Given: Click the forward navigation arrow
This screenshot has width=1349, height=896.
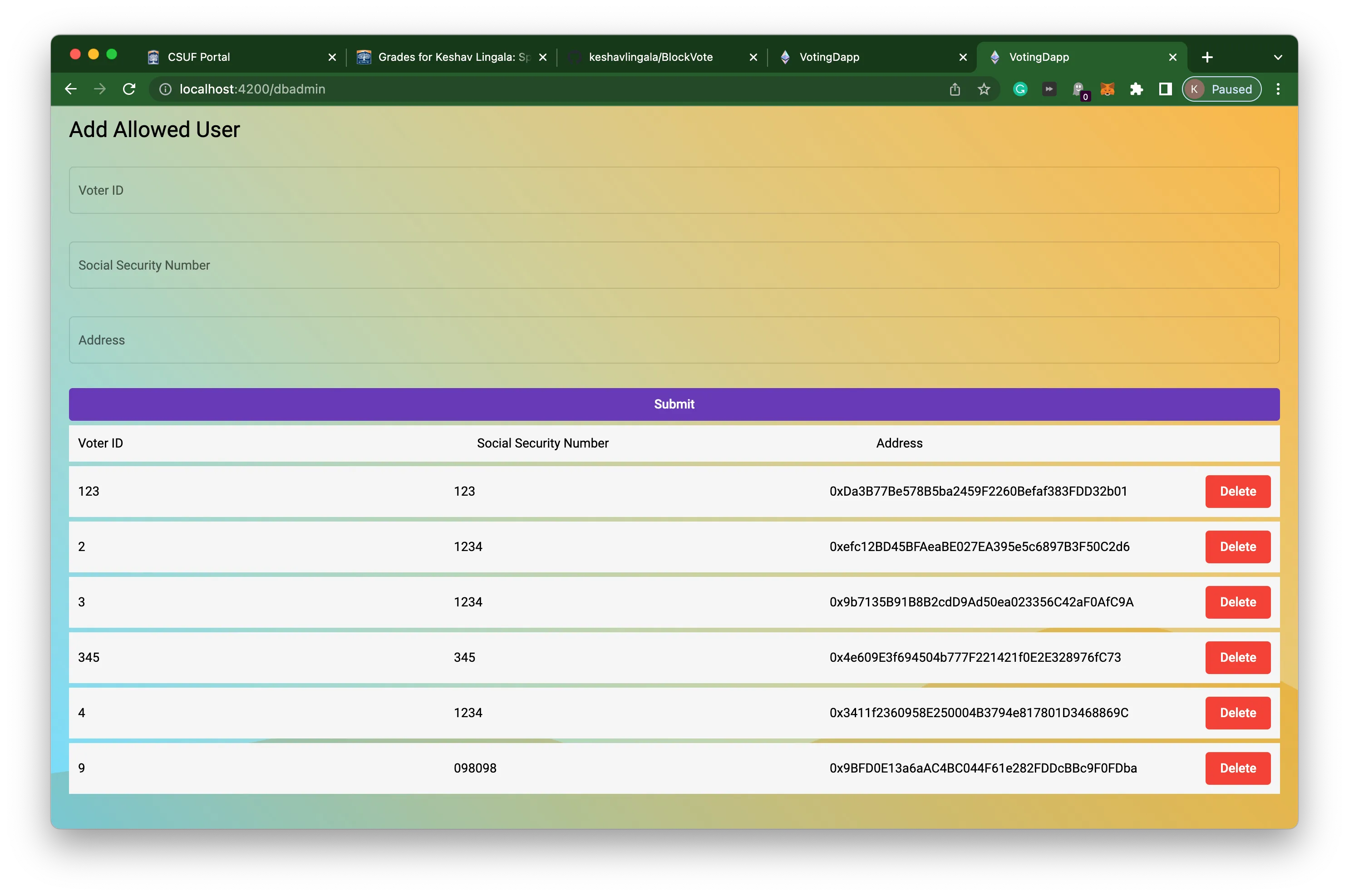Looking at the screenshot, I should tap(99, 89).
